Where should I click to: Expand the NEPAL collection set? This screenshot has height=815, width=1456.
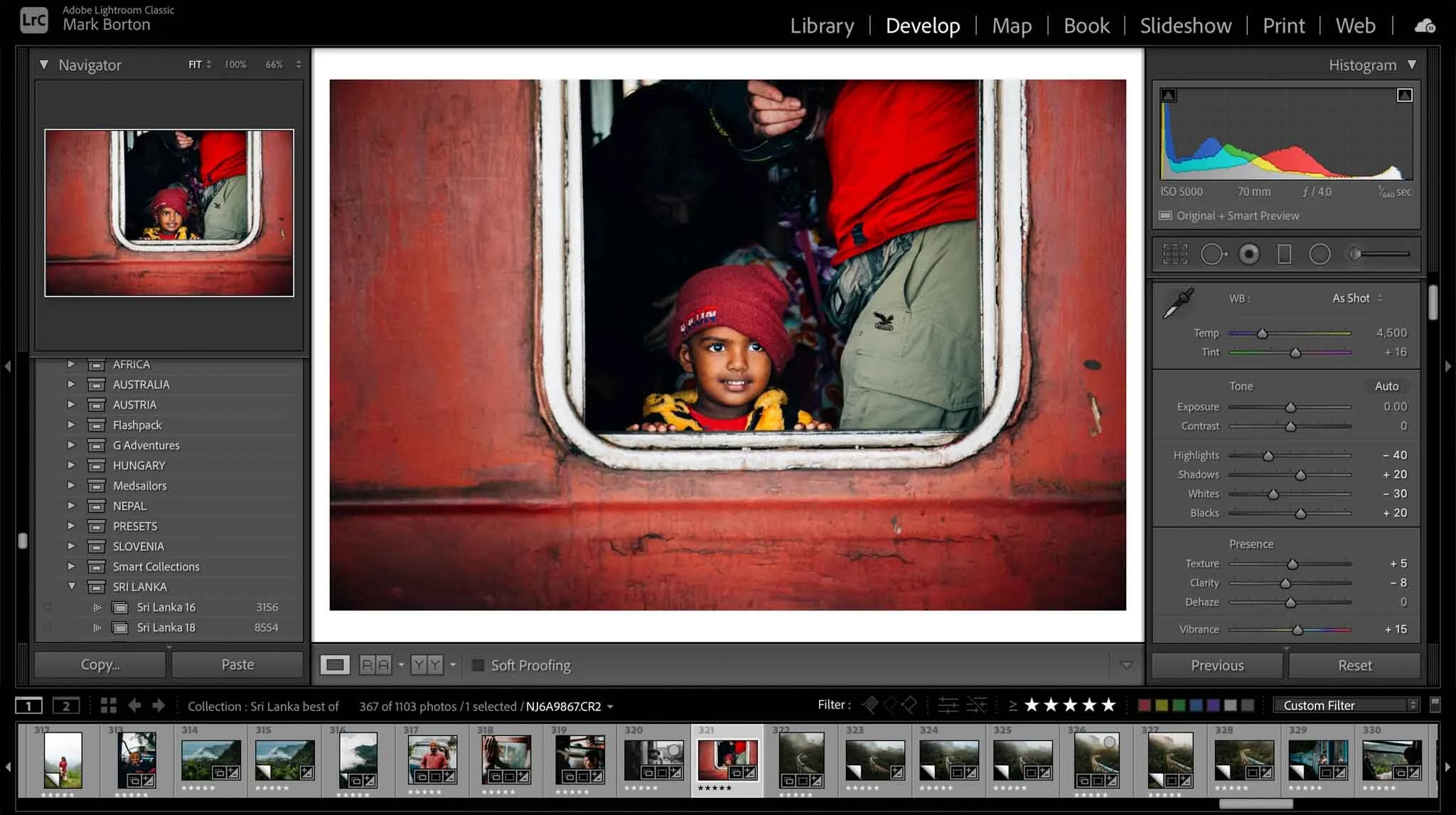71,506
